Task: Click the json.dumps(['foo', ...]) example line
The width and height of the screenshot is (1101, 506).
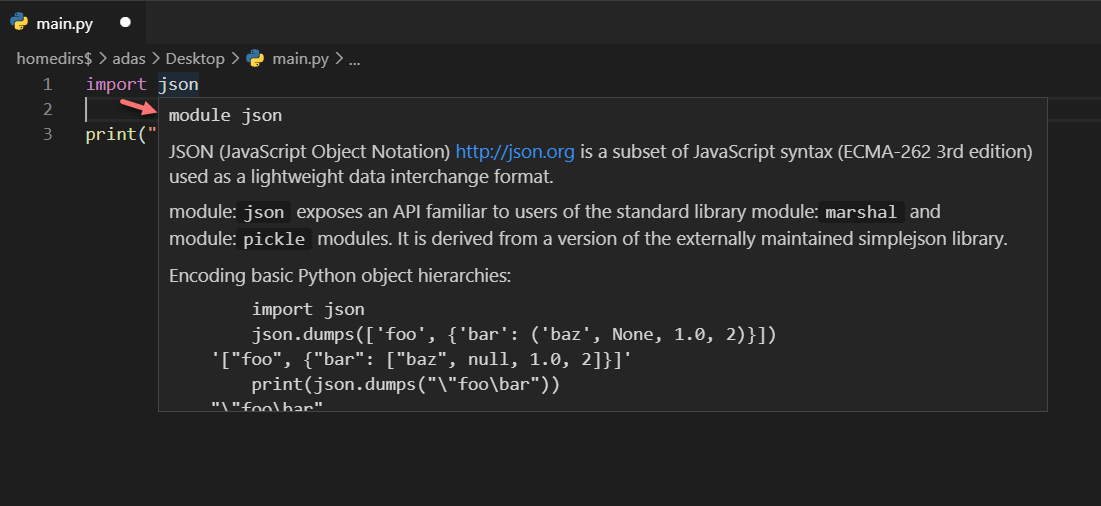Action: [x=514, y=334]
